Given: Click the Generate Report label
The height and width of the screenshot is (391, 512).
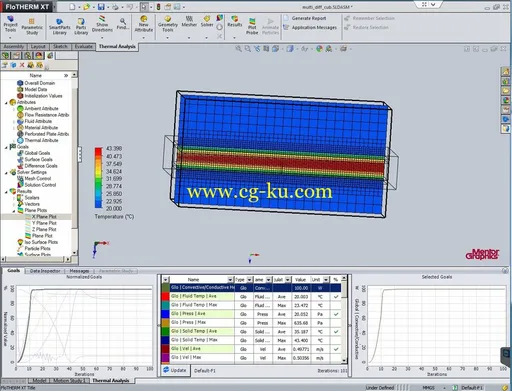Looking at the screenshot, I should pyautogui.click(x=309, y=18).
